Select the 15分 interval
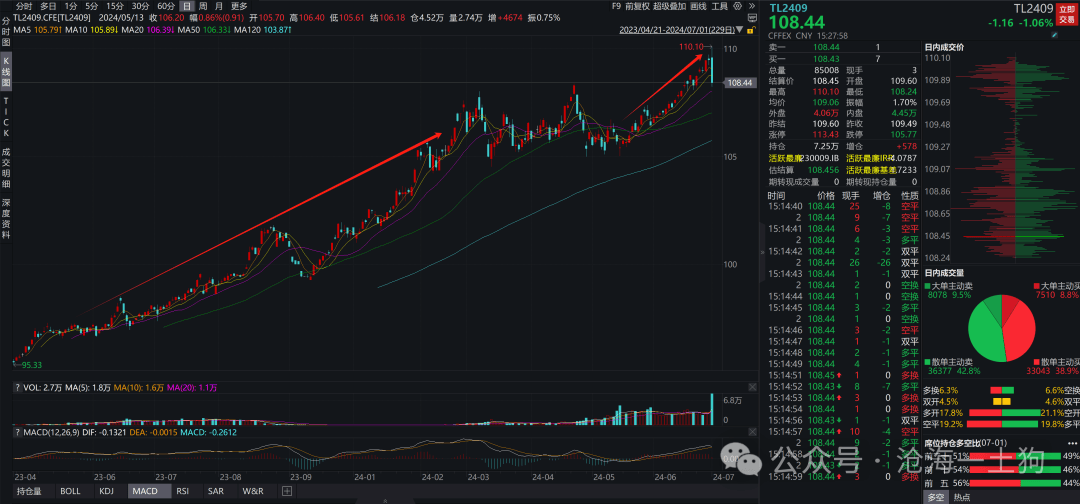This screenshot has width=1080, height=504. tap(115, 6)
